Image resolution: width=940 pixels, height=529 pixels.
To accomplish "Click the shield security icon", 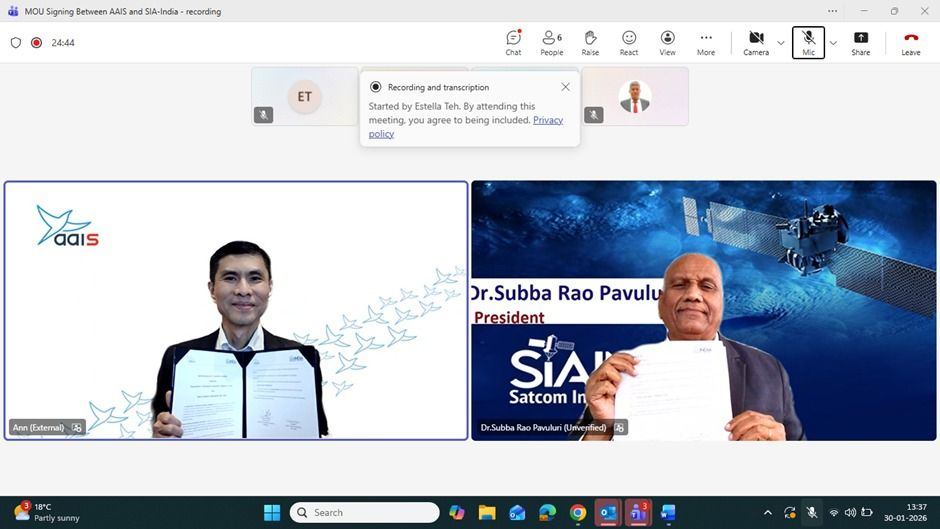I will click(x=15, y=43).
